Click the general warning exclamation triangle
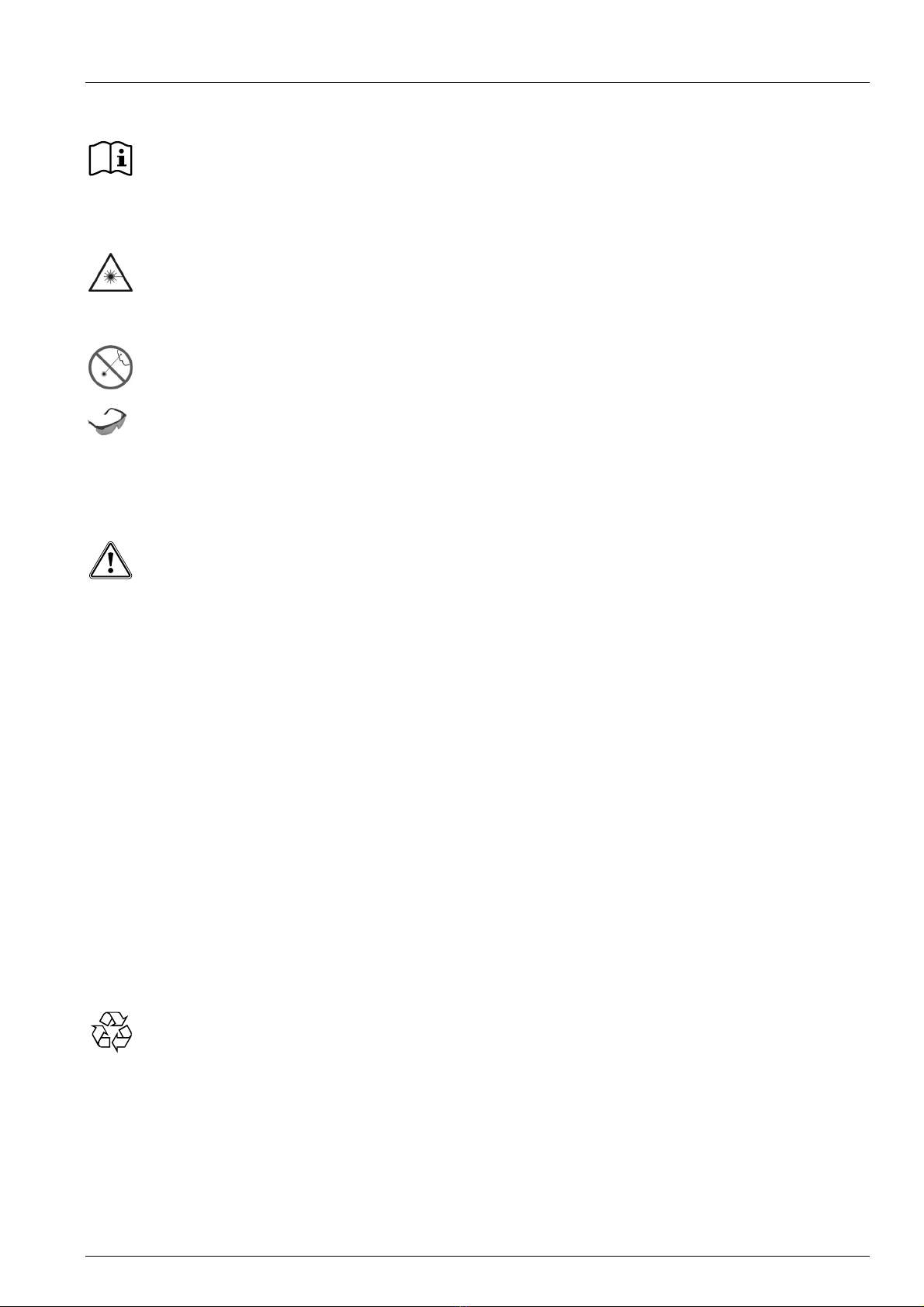924x1307 pixels. (110, 560)
